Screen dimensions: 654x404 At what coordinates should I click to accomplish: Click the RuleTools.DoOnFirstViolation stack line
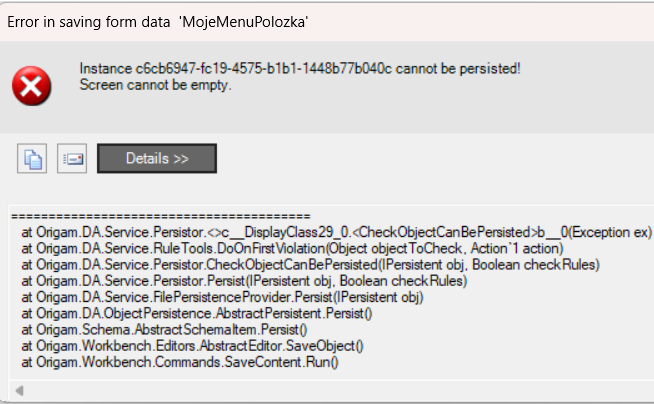(292, 248)
